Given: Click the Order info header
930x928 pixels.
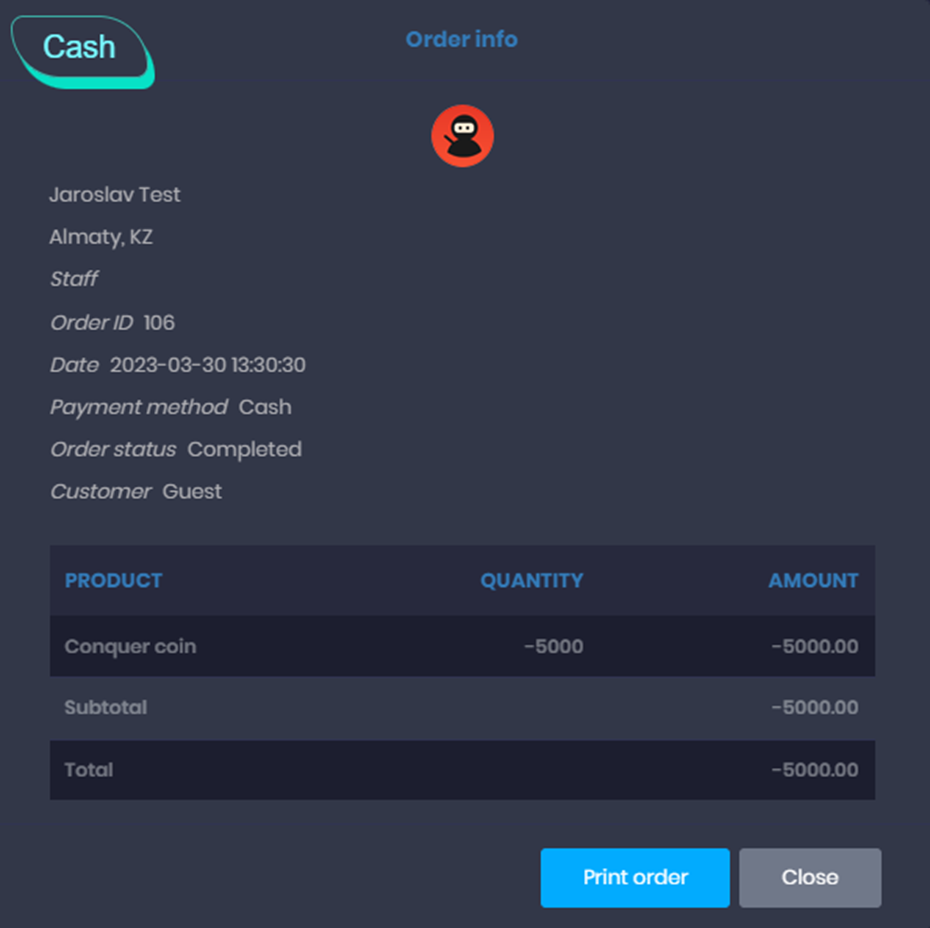Looking at the screenshot, I should click(x=461, y=39).
